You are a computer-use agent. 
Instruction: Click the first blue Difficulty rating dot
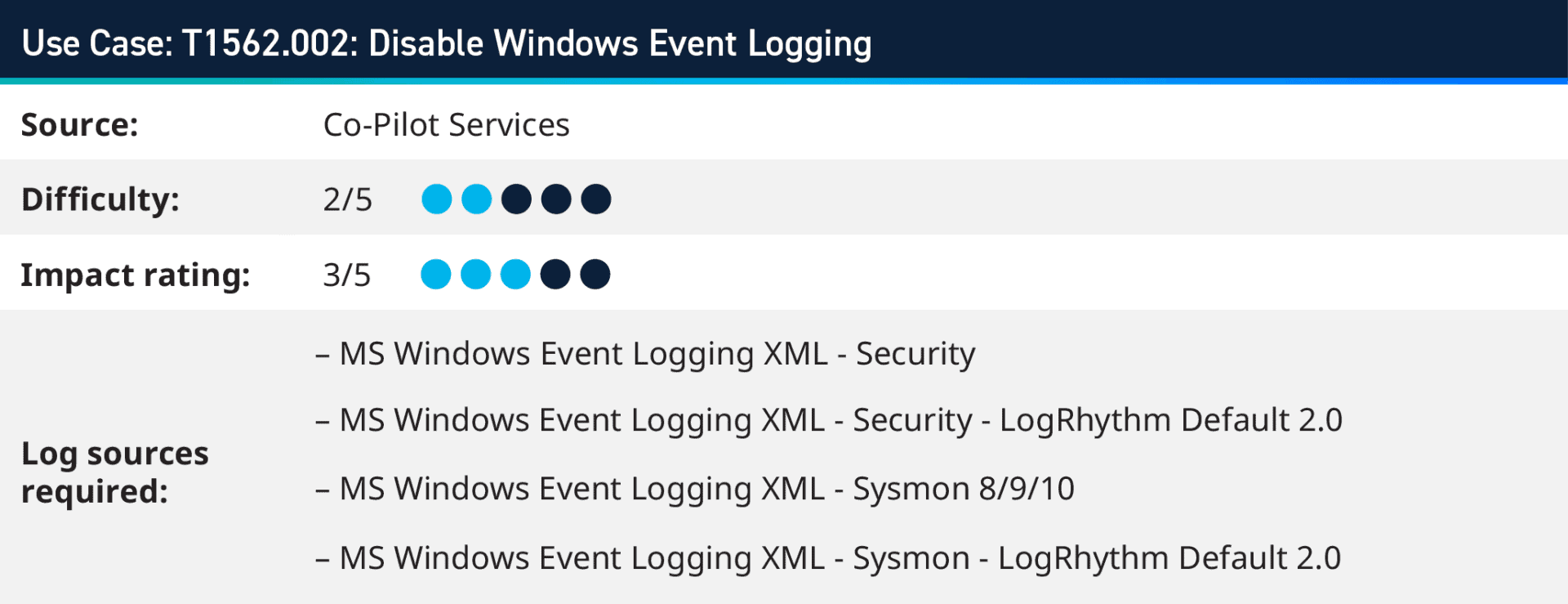click(437, 199)
